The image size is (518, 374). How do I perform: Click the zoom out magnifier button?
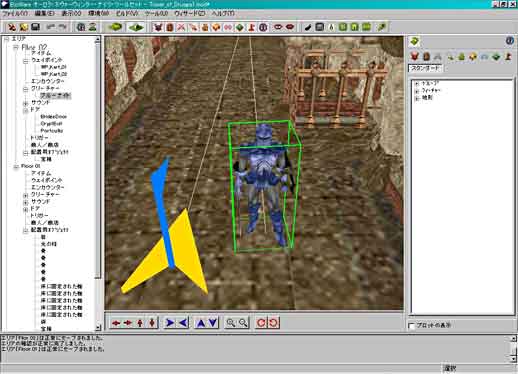(243, 323)
